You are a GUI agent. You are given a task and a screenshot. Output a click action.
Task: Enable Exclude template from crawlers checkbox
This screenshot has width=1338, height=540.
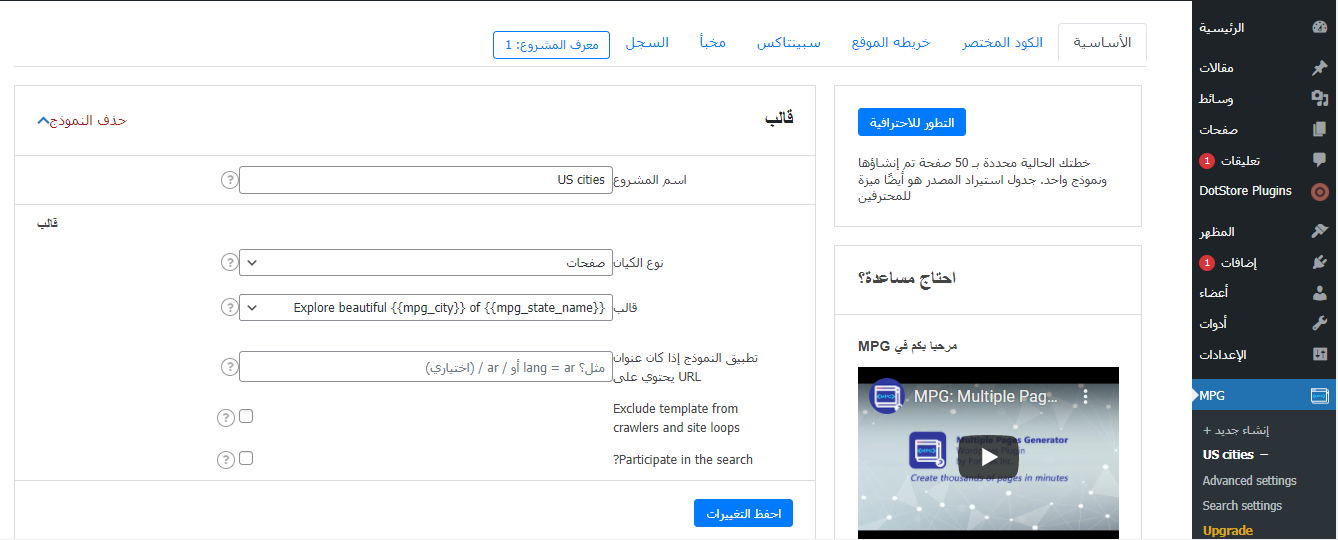[246, 416]
